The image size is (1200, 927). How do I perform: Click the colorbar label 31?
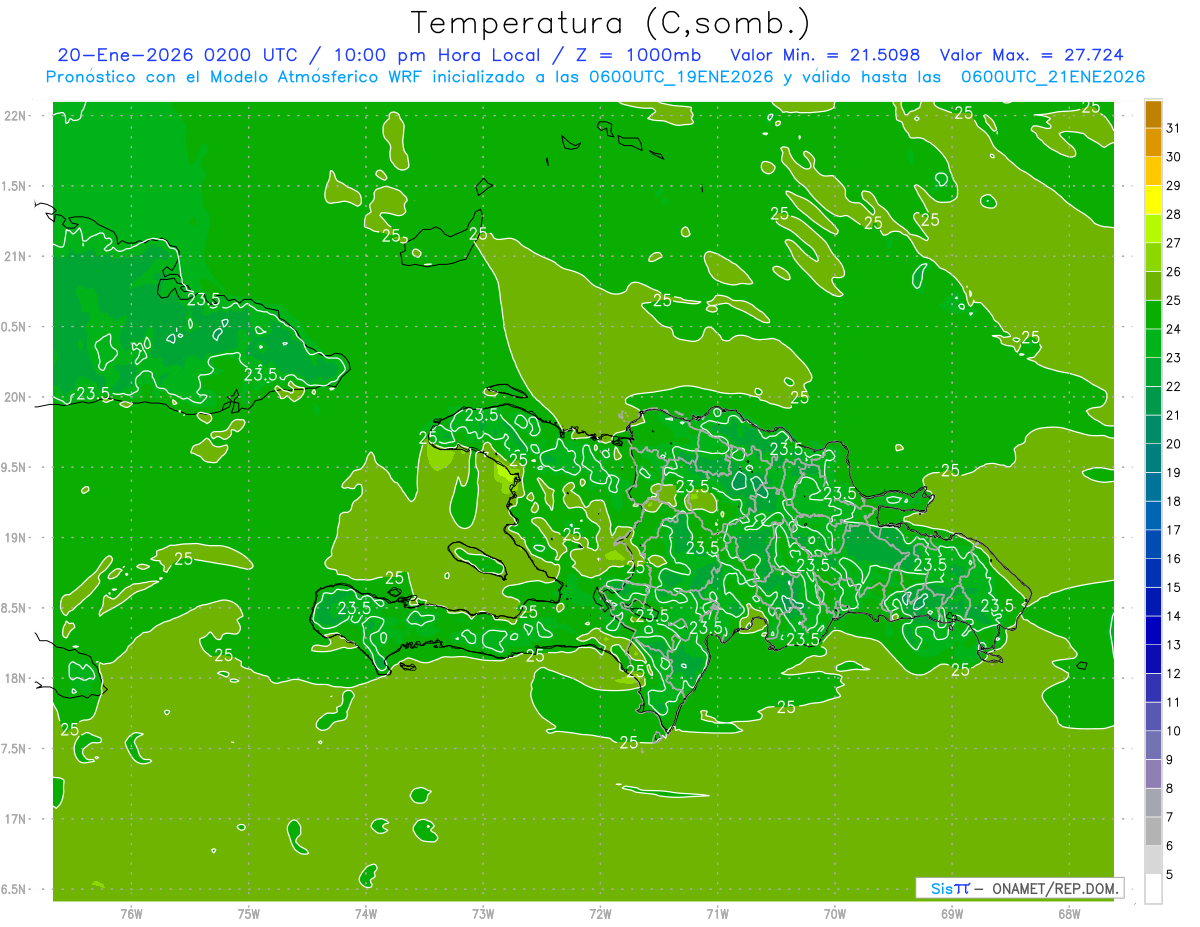(x=1174, y=128)
